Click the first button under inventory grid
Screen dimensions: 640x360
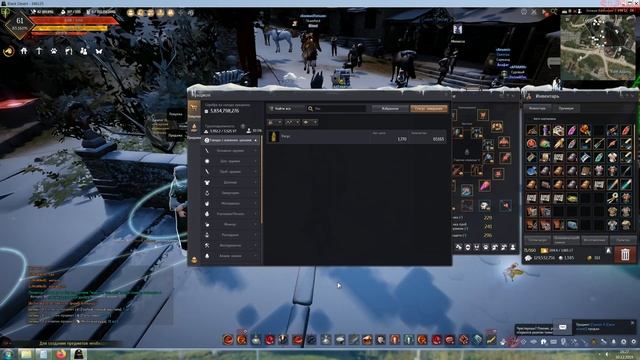point(538,240)
